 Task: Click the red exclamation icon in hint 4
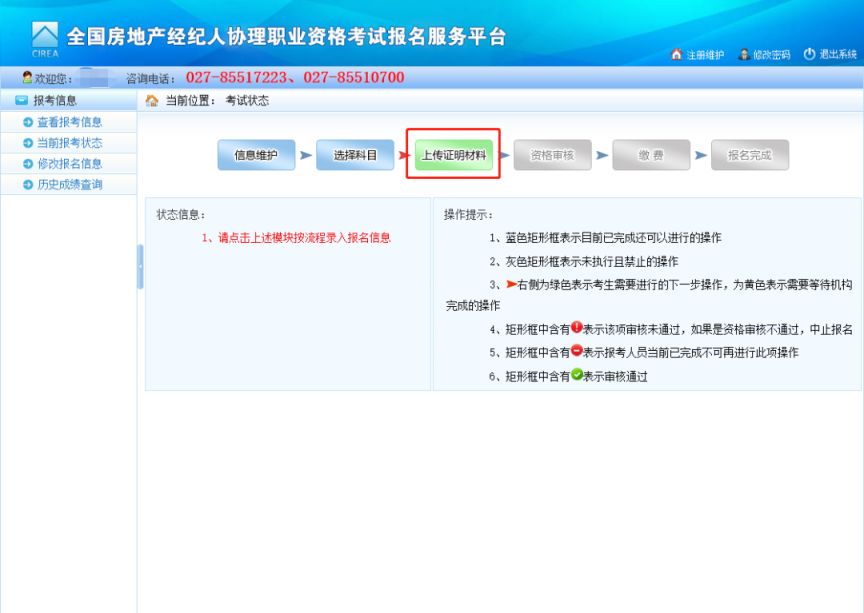pos(576,327)
